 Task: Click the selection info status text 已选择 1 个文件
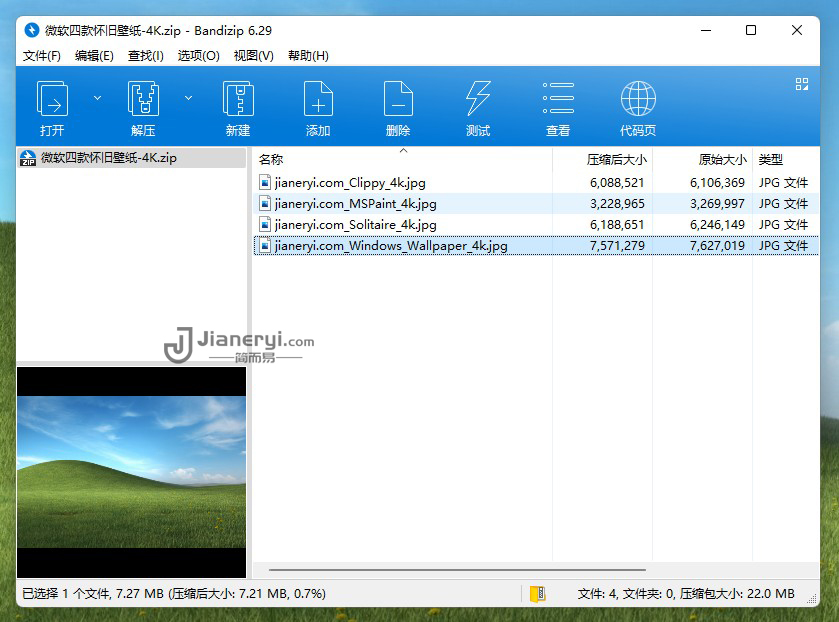(x=174, y=594)
